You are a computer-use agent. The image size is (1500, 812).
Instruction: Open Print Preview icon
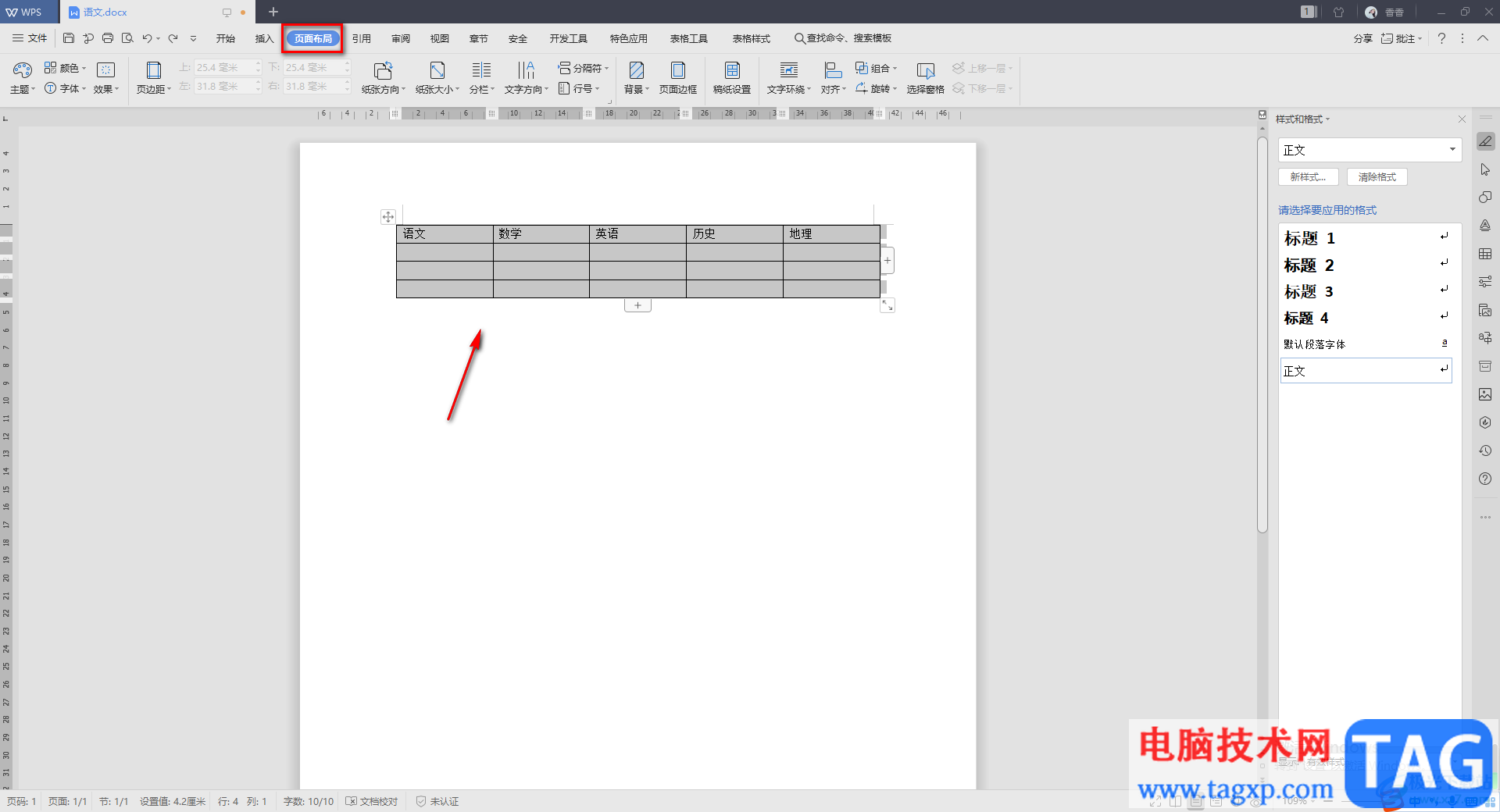coord(127,38)
